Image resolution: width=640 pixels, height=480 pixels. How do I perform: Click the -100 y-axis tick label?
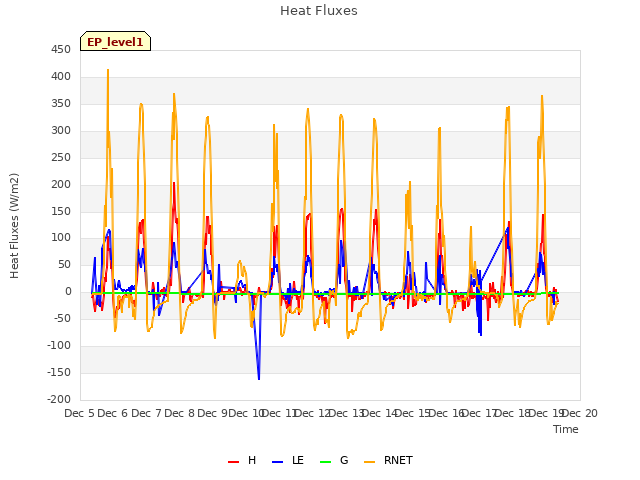[59, 346]
